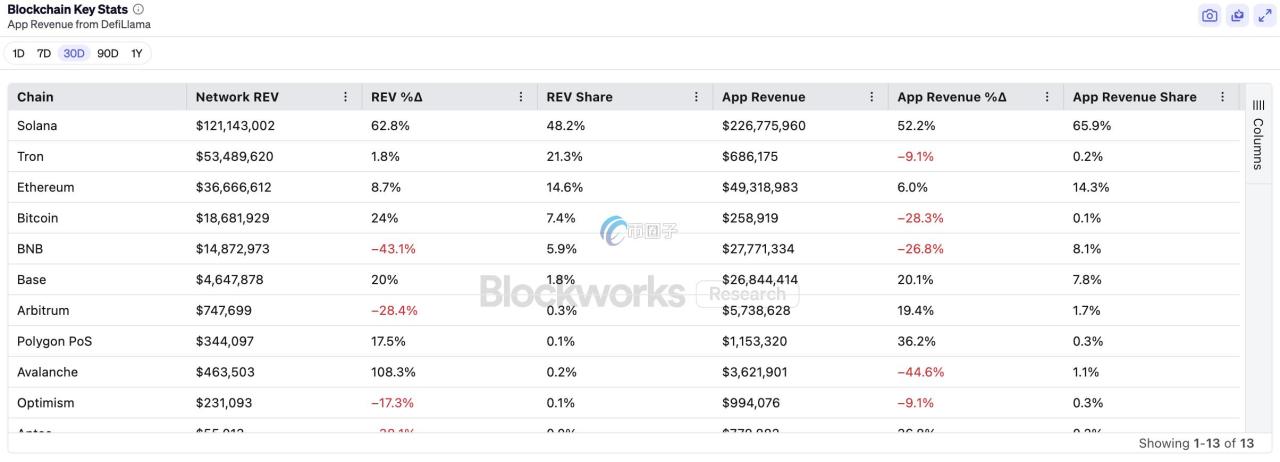
Task: Click Base's App Revenue $26,844,414
Action: coord(760,280)
